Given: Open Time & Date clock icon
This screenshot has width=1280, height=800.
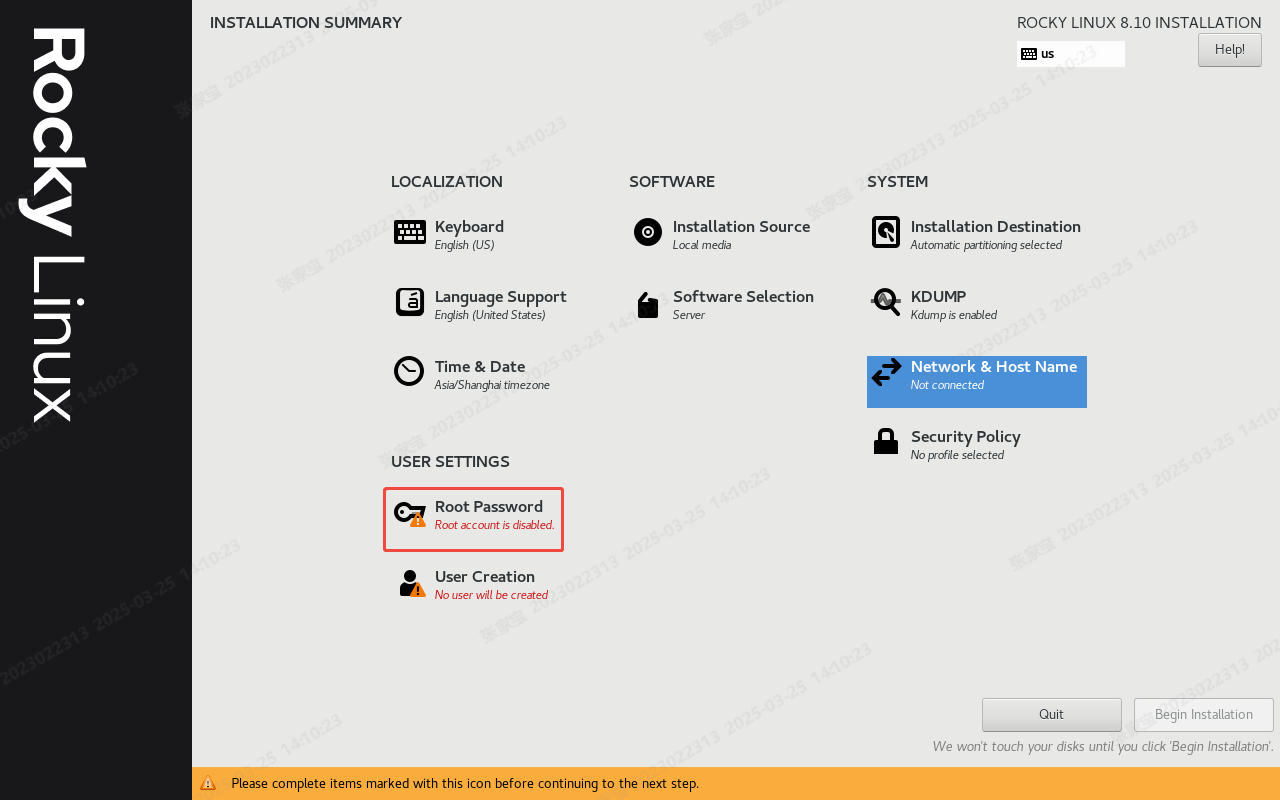Looking at the screenshot, I should coord(409,371).
